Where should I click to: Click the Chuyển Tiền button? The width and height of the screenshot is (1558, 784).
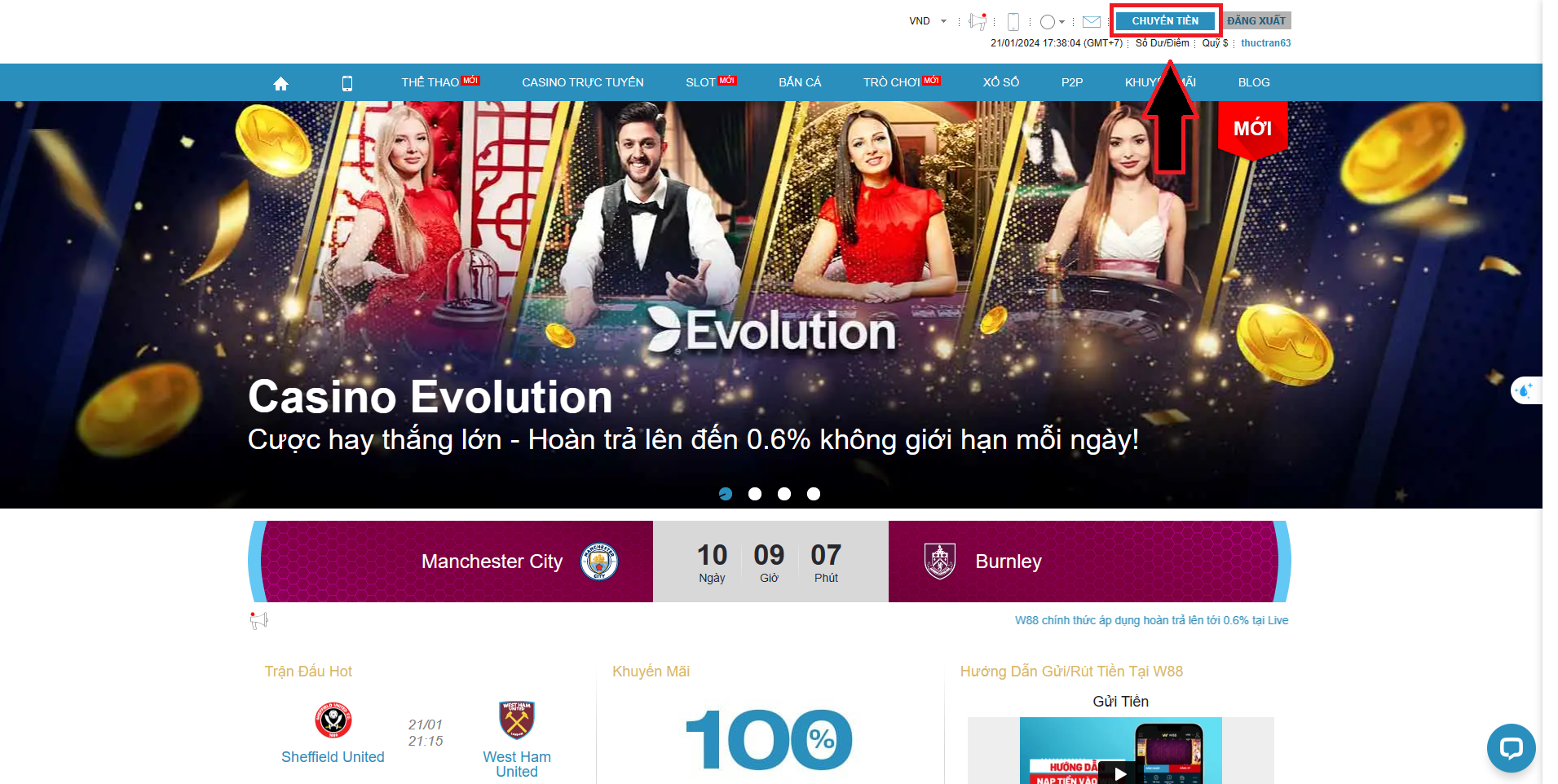click(1165, 21)
